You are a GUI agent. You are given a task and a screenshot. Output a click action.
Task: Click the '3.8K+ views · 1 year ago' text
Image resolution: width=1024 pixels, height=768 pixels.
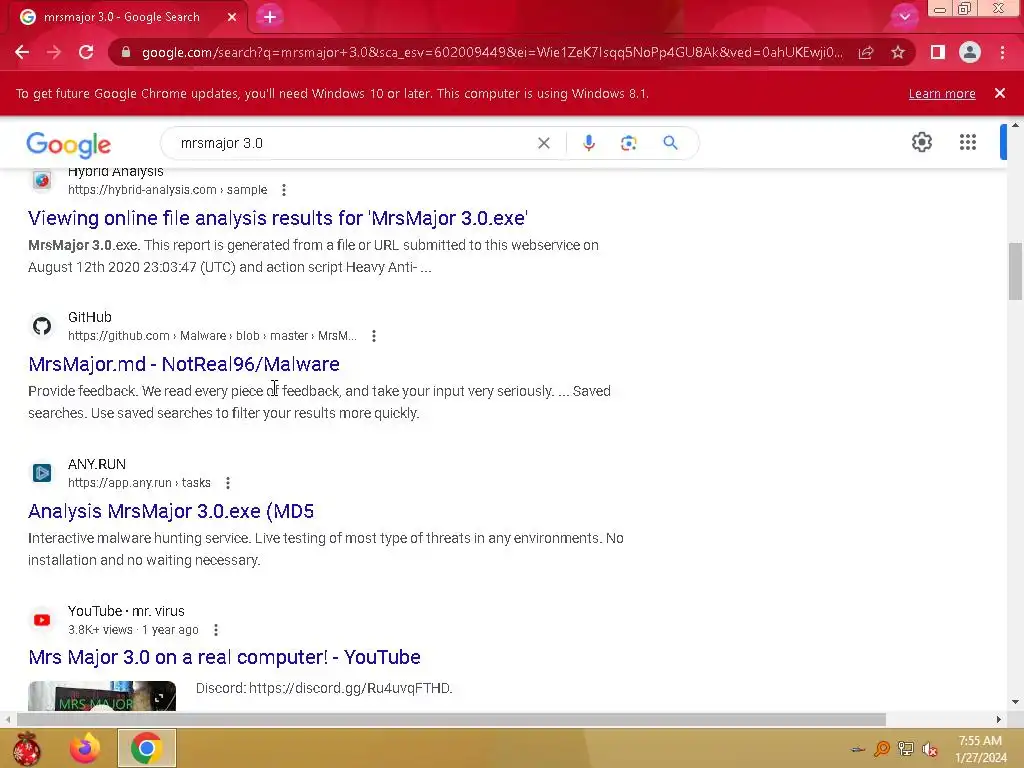click(133, 630)
